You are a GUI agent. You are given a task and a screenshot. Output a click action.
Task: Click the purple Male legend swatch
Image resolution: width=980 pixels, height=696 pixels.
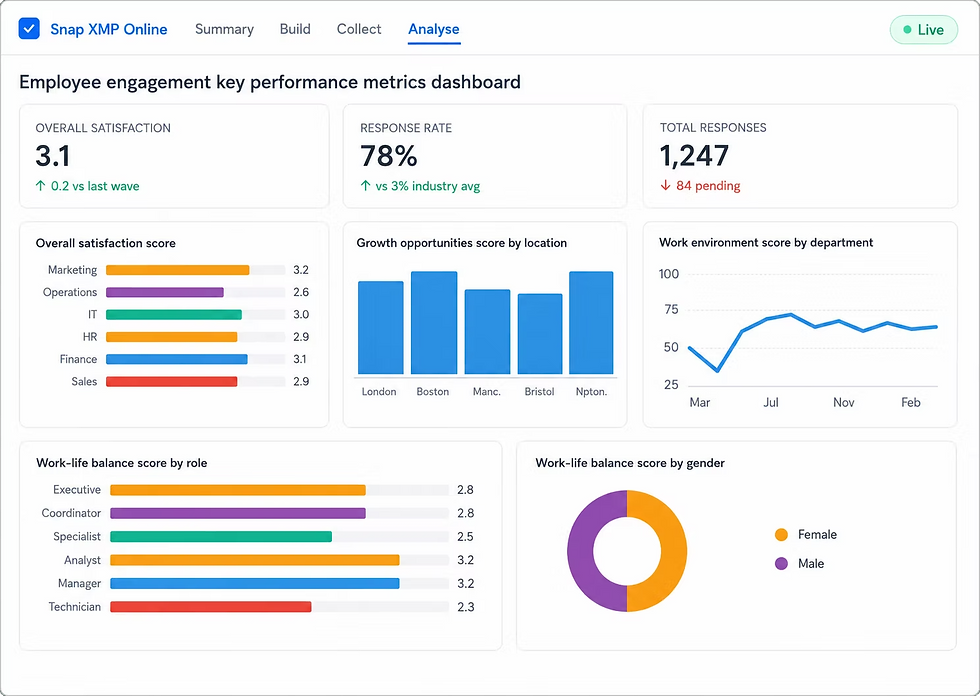pyautogui.click(x=781, y=564)
